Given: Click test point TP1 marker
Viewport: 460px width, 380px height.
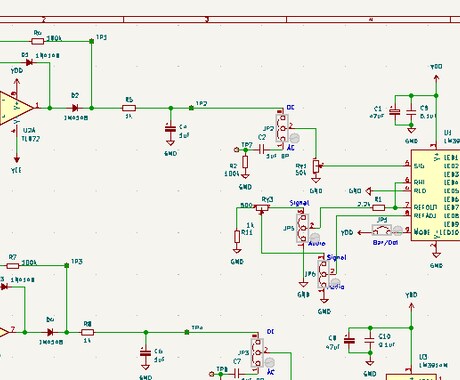Looking at the screenshot, I should pos(92,41).
